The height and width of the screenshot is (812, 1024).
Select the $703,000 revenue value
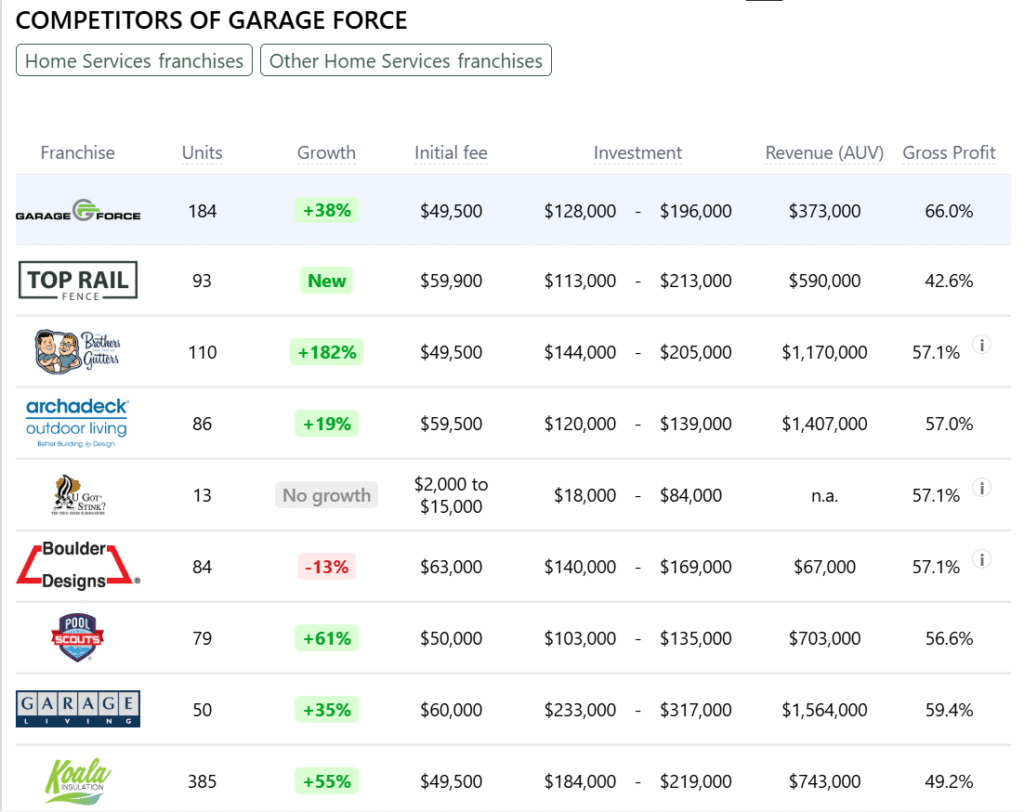click(x=824, y=638)
